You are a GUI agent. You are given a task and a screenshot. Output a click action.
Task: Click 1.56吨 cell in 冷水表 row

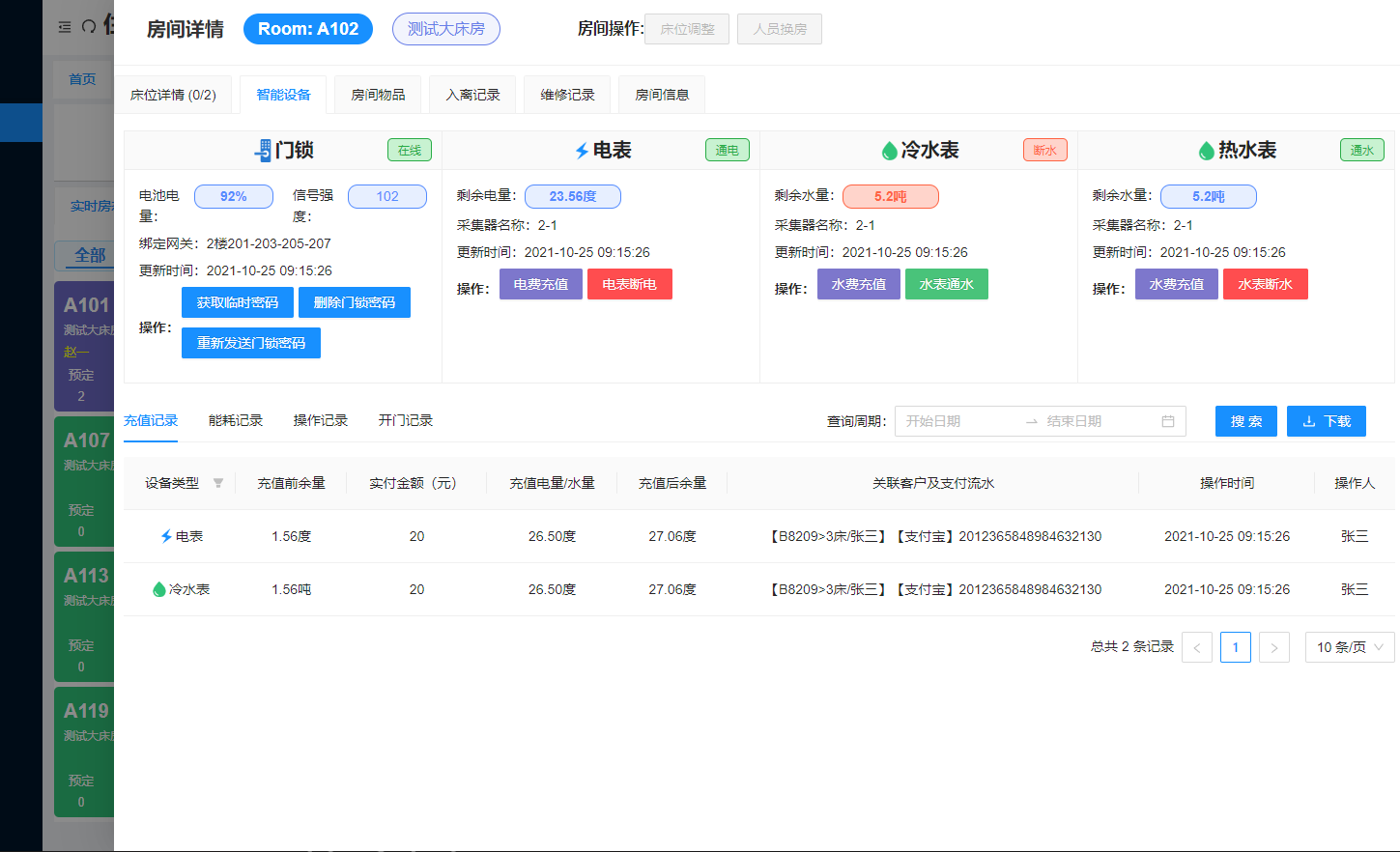(x=291, y=589)
